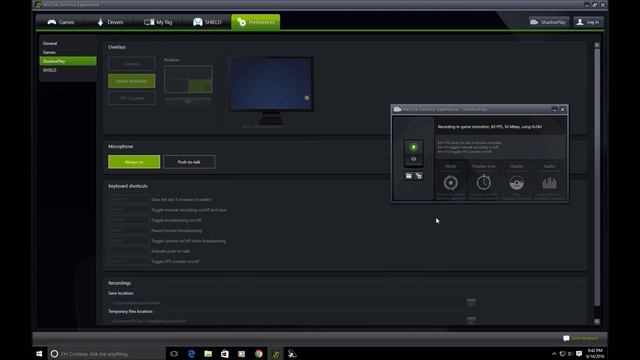Set microphone to Always on

tap(134, 162)
